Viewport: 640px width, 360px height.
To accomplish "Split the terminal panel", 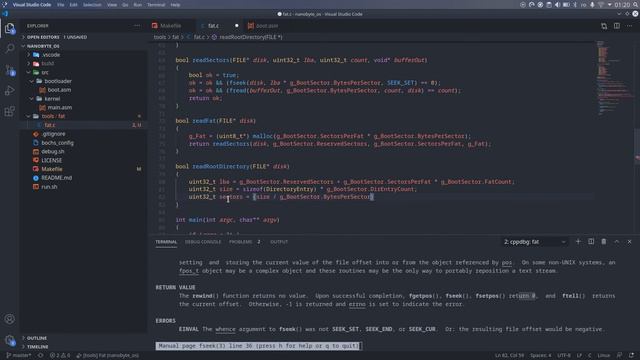I will click(591, 242).
